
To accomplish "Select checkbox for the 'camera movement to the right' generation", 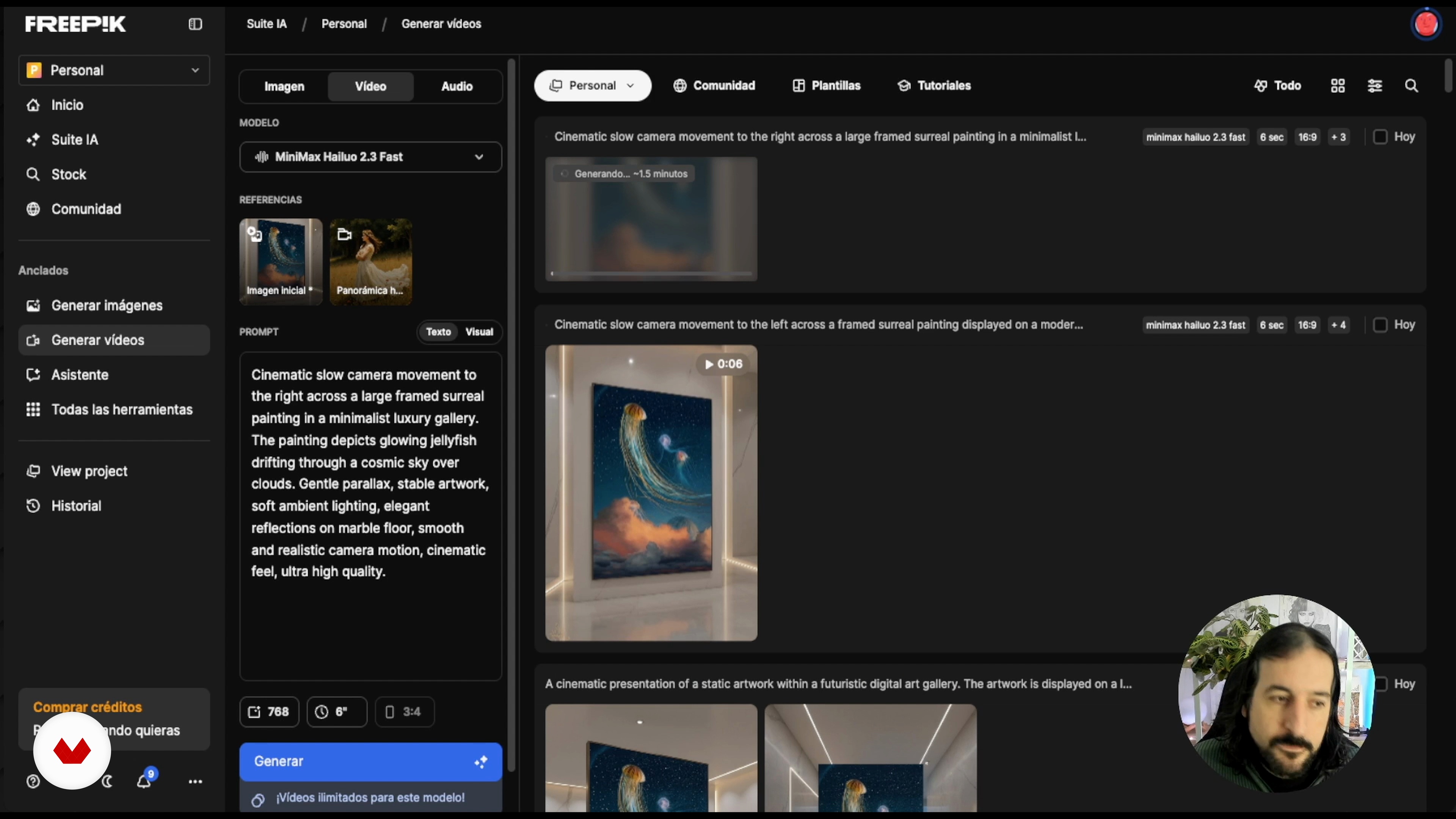I will 1380,137.
